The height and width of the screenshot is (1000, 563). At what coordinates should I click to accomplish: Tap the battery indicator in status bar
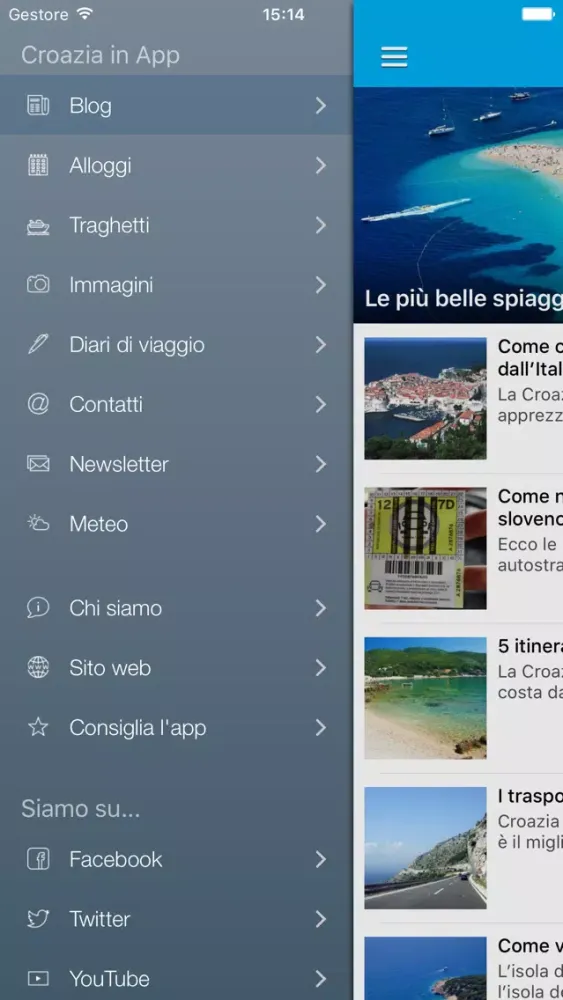click(539, 14)
